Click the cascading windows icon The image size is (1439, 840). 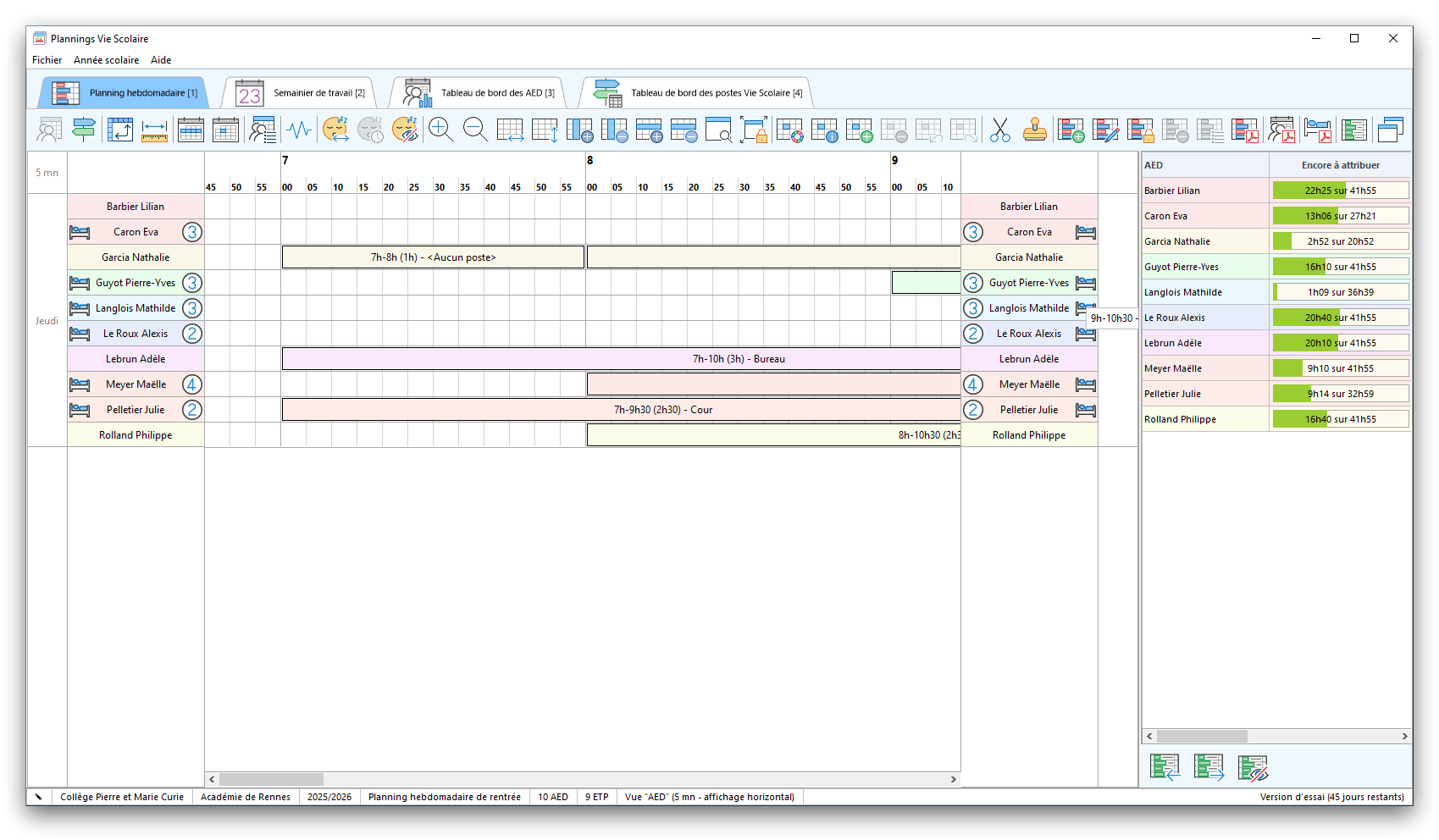click(x=1390, y=130)
